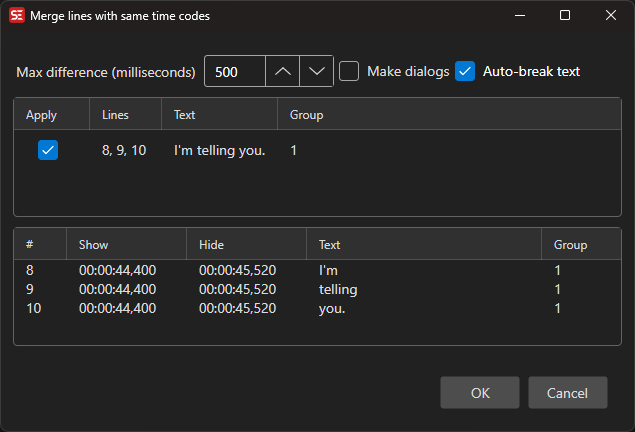Screen dimensions: 635x432
Task: Select row 9 with text "telling"
Action: coord(318,289)
